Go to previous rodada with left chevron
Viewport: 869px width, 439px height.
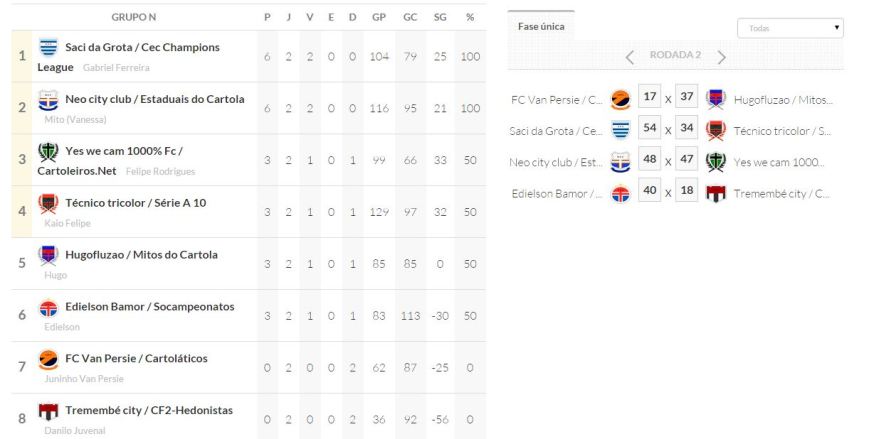click(630, 56)
